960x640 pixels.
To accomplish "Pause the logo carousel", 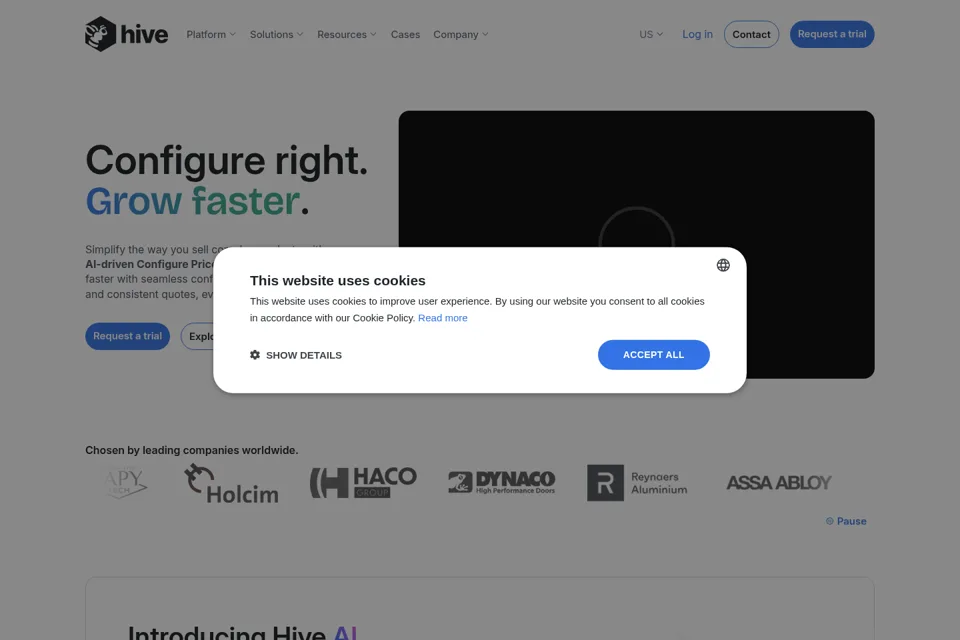I will tap(846, 521).
